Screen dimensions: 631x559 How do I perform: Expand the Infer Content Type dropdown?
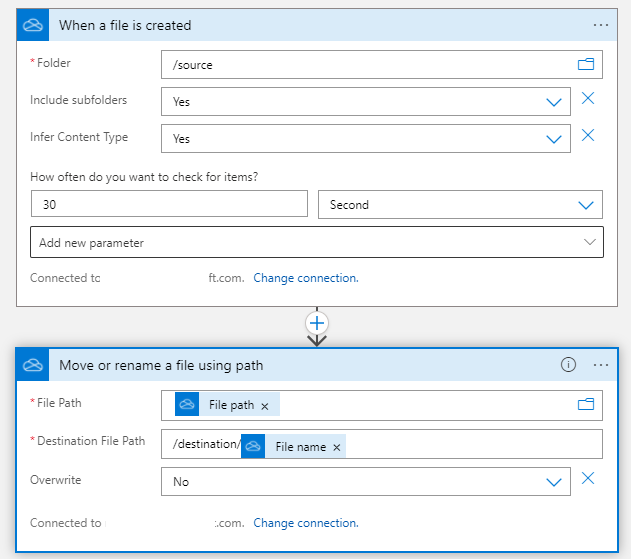554,139
